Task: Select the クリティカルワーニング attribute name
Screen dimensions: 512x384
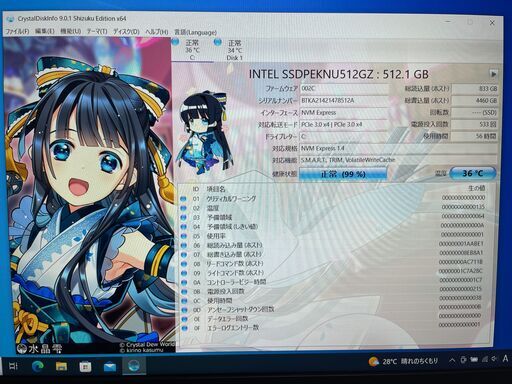Action: [x=231, y=199]
